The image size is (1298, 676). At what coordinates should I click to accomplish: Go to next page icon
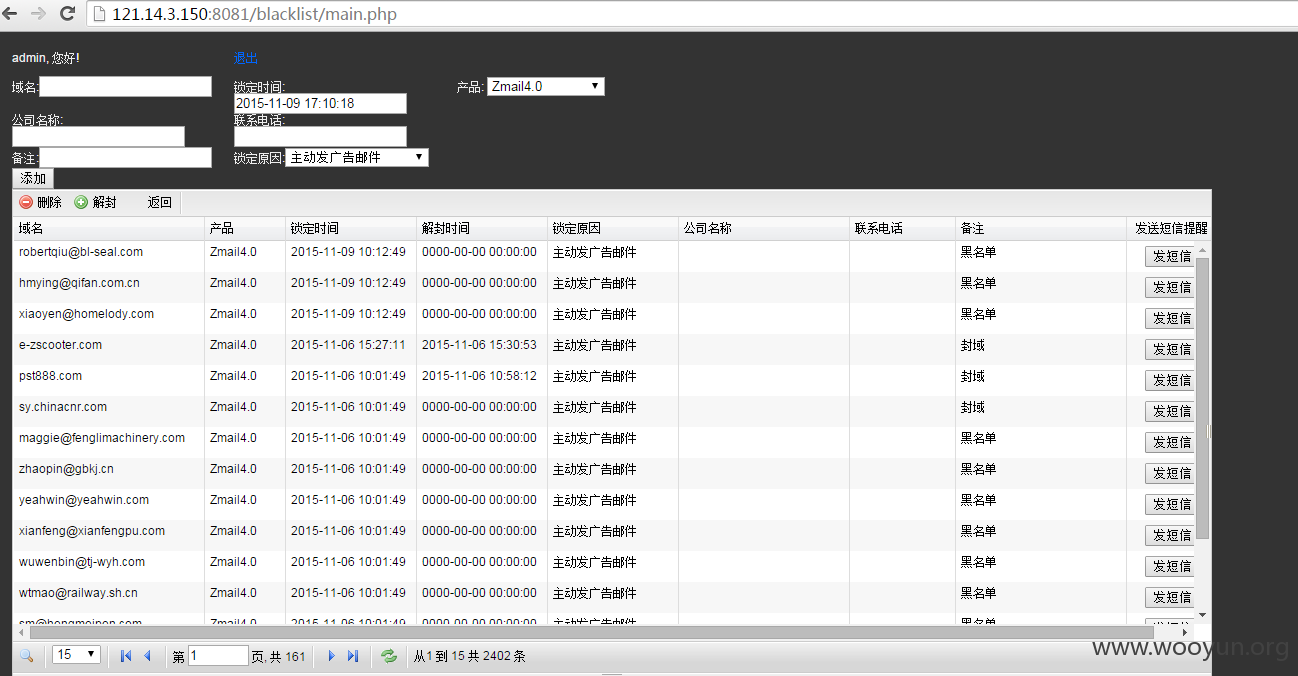pyautogui.click(x=331, y=656)
